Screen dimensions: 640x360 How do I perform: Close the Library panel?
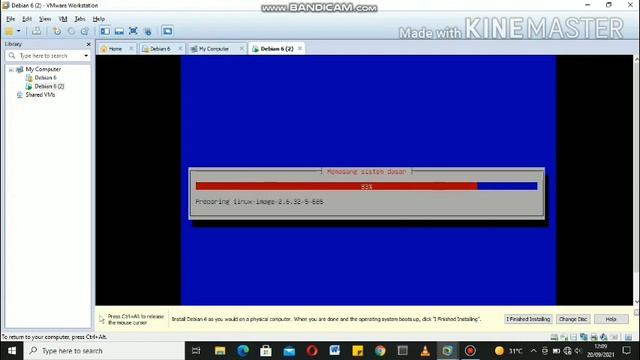(89, 44)
